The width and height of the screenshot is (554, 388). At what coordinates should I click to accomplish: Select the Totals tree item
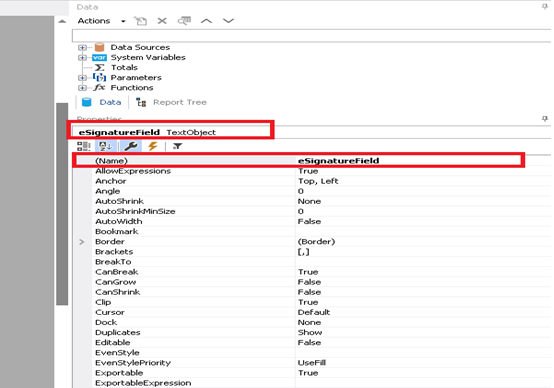click(x=124, y=67)
